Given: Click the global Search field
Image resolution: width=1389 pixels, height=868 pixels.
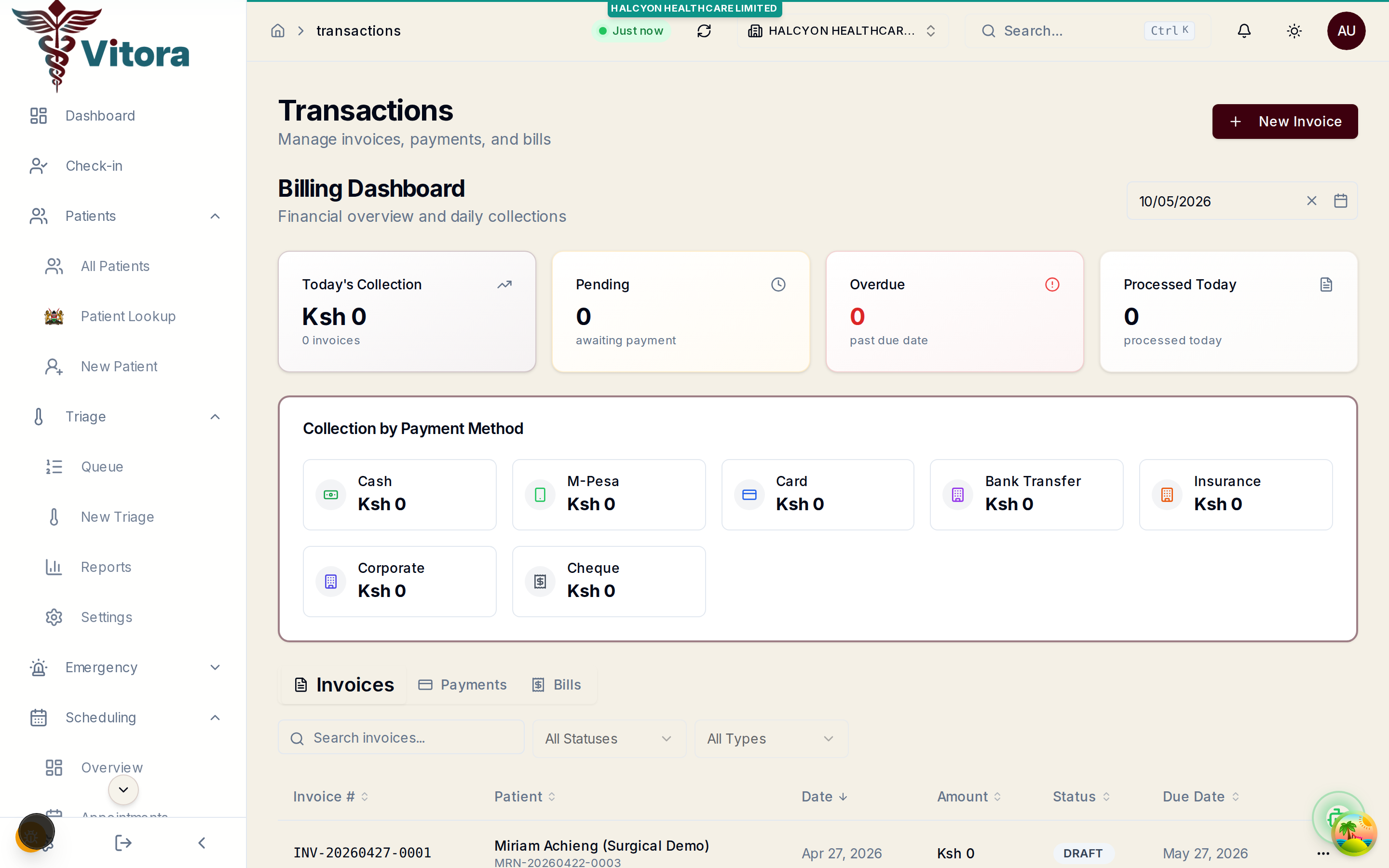Looking at the screenshot, I should [x=1088, y=31].
